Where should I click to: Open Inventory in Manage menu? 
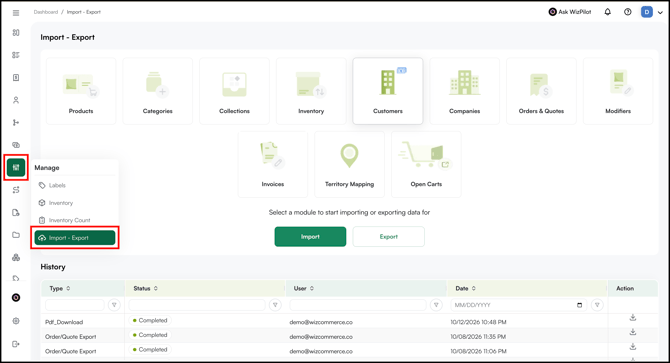[75, 203]
